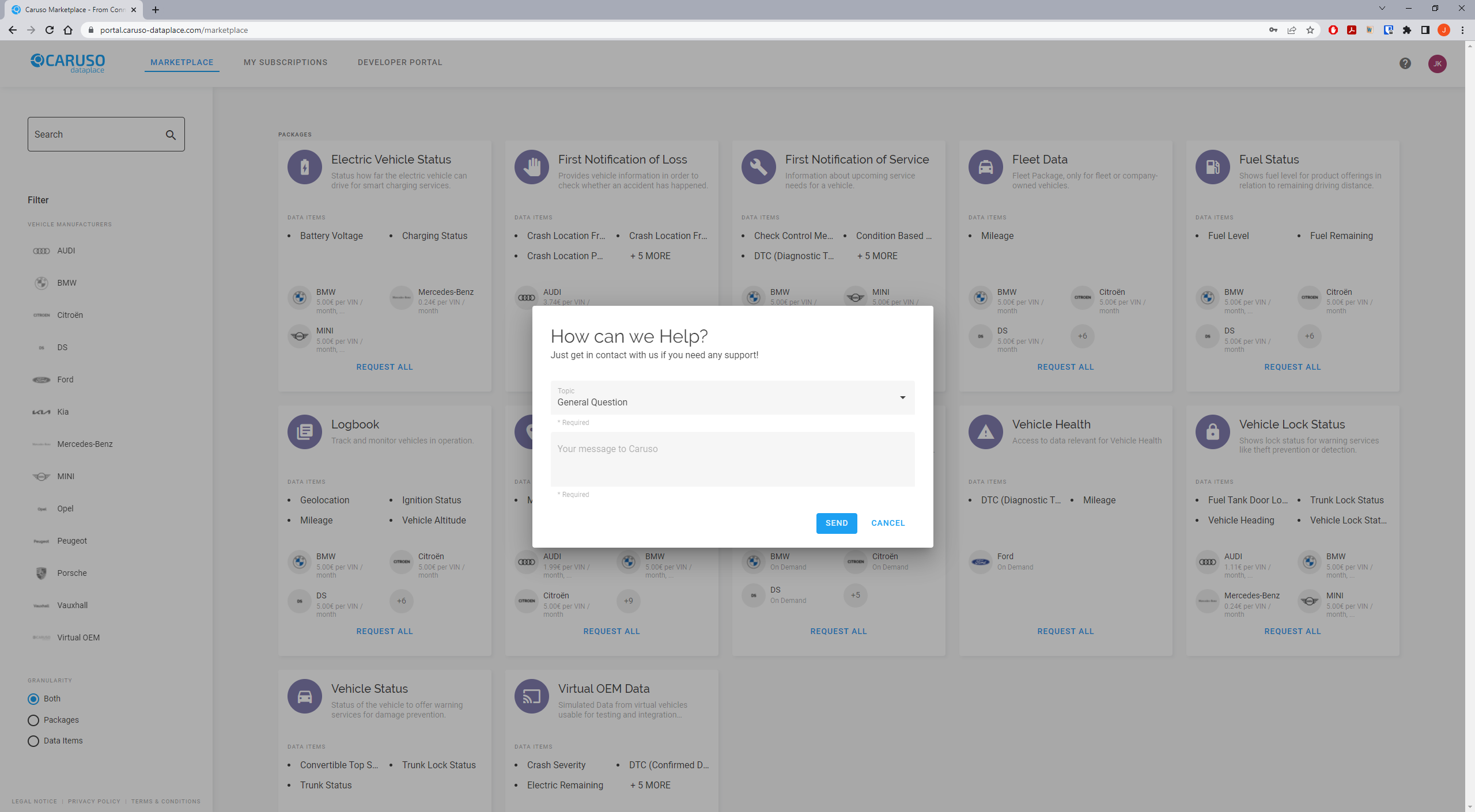Click the Caruso dataplace logo
The height and width of the screenshot is (812, 1475).
tap(68, 63)
